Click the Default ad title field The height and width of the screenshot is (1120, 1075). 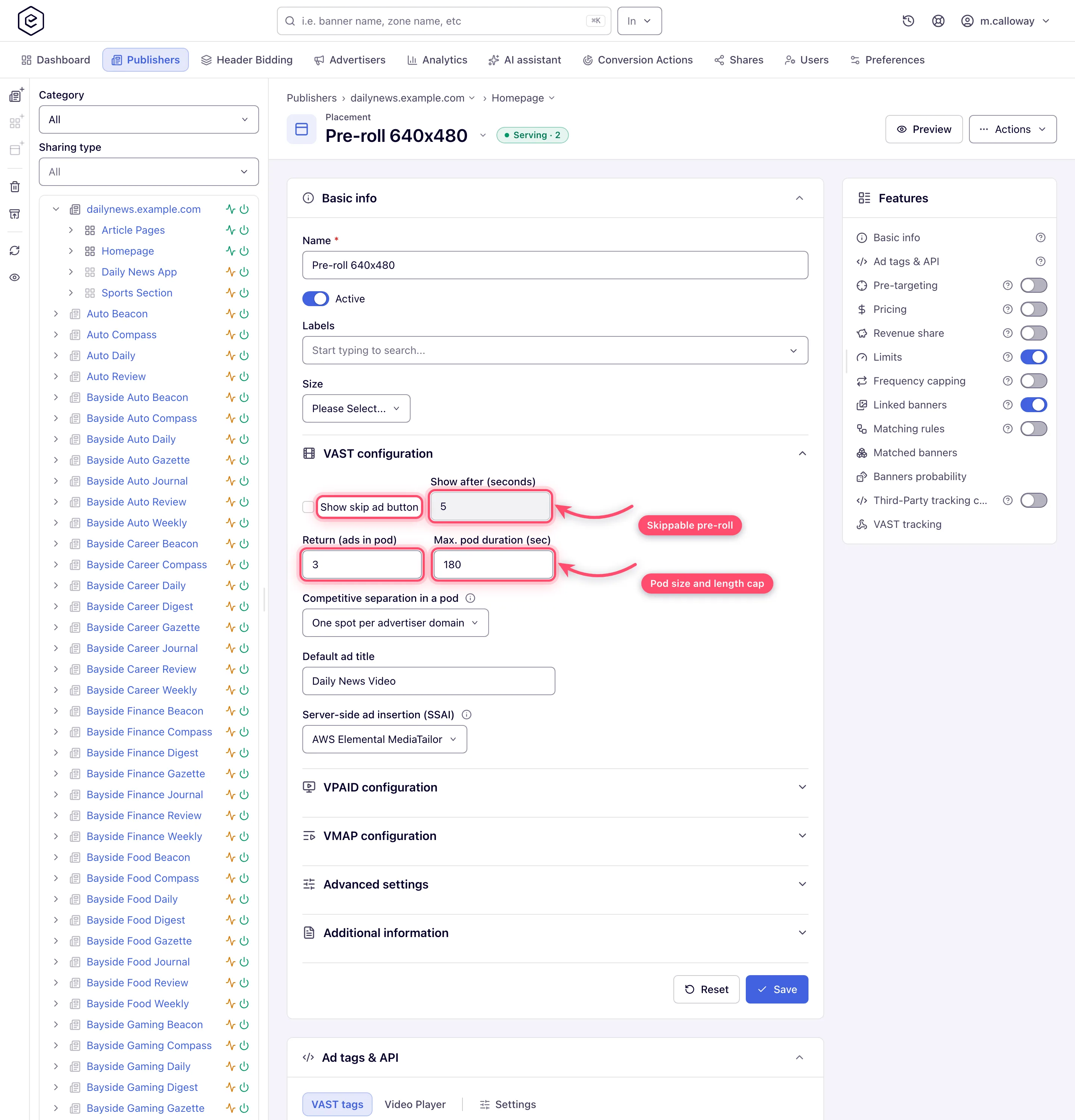[x=429, y=681]
